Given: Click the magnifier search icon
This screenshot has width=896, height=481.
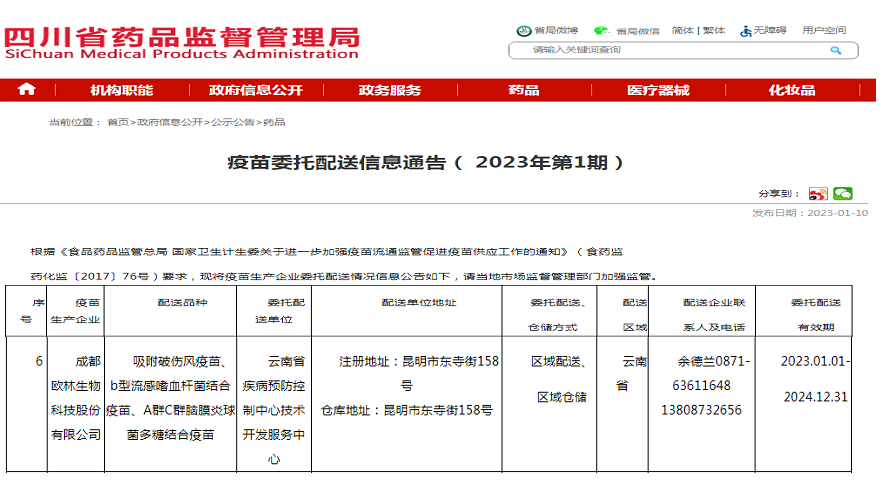Looking at the screenshot, I should [x=836, y=50].
